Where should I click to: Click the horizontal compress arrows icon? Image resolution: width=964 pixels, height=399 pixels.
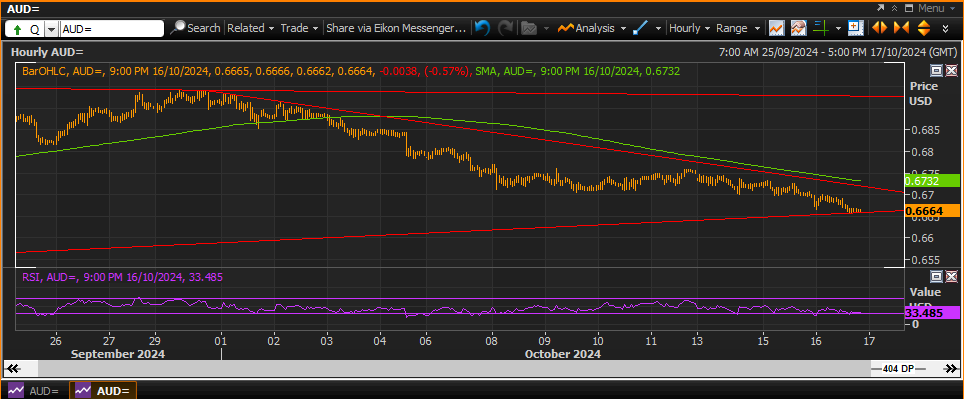tap(901, 28)
